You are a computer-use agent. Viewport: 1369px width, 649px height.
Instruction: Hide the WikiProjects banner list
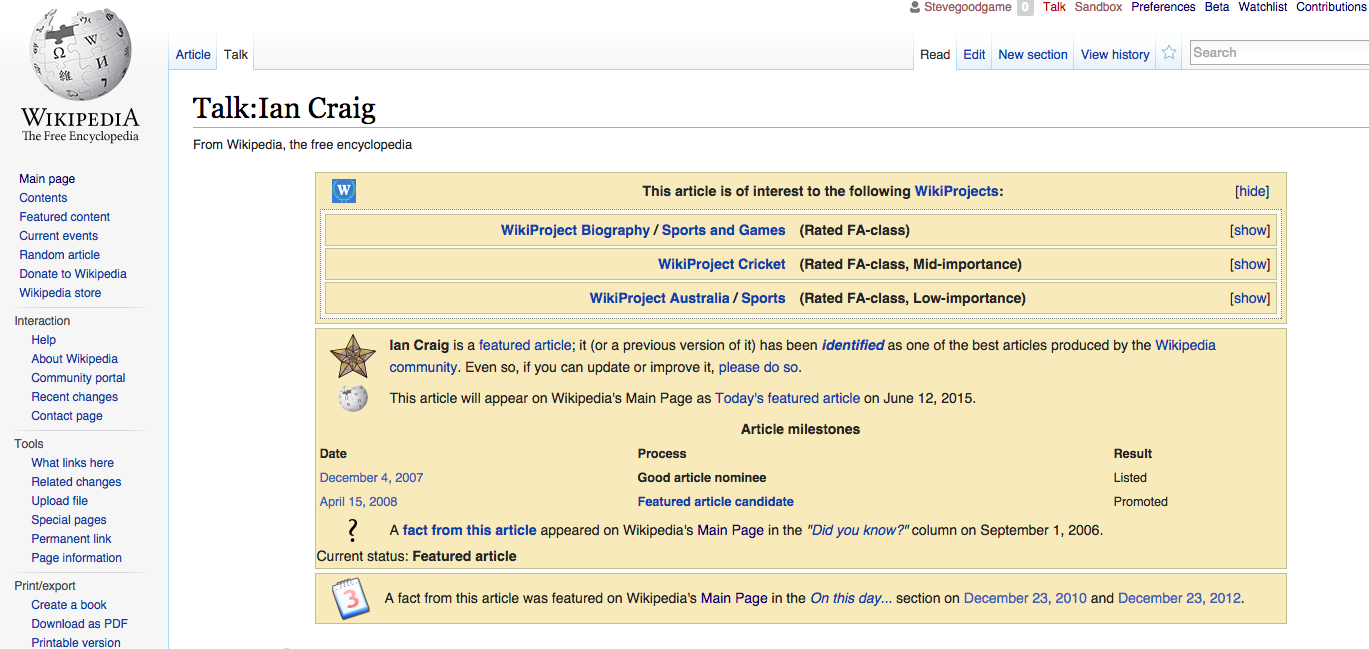[1252, 191]
